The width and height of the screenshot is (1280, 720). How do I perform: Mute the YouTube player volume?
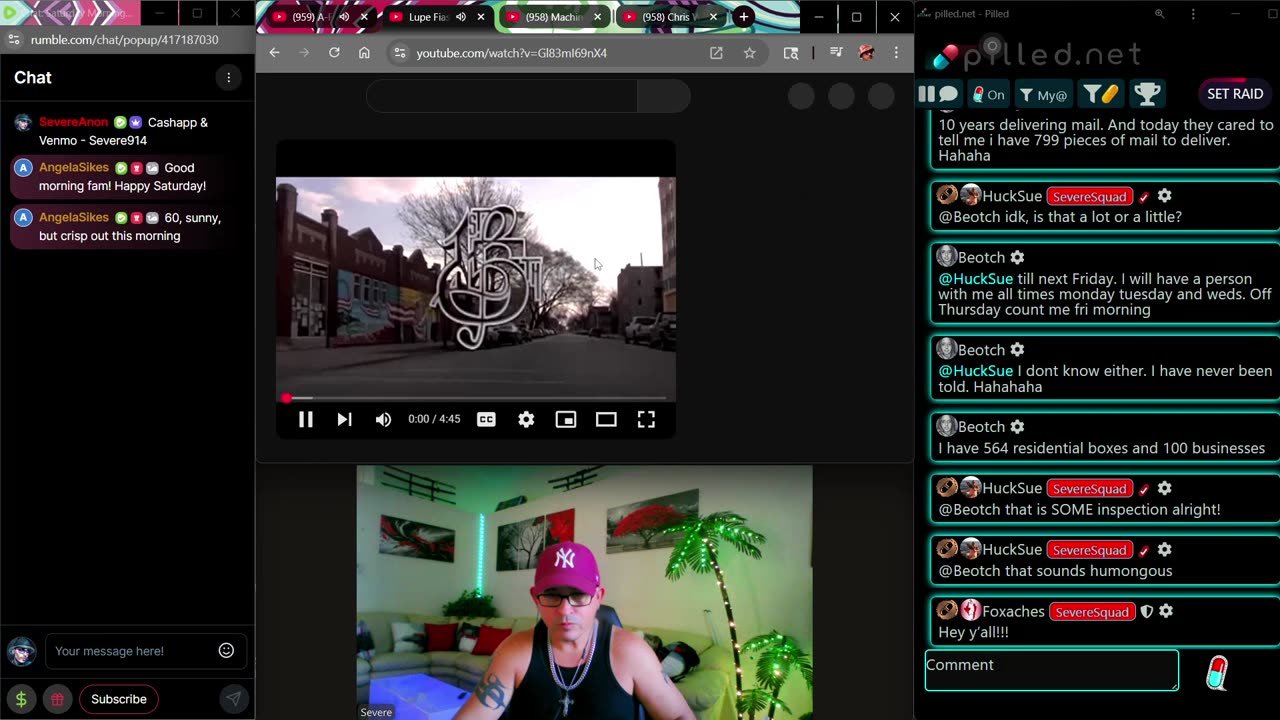pos(383,420)
